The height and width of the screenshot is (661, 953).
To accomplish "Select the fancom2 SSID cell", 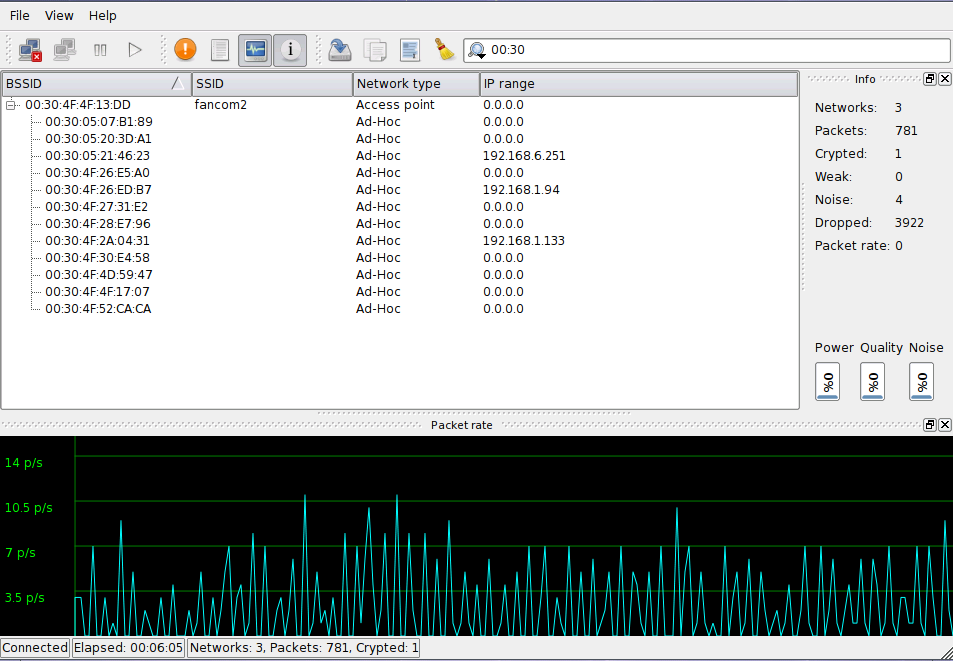I will click(221, 105).
